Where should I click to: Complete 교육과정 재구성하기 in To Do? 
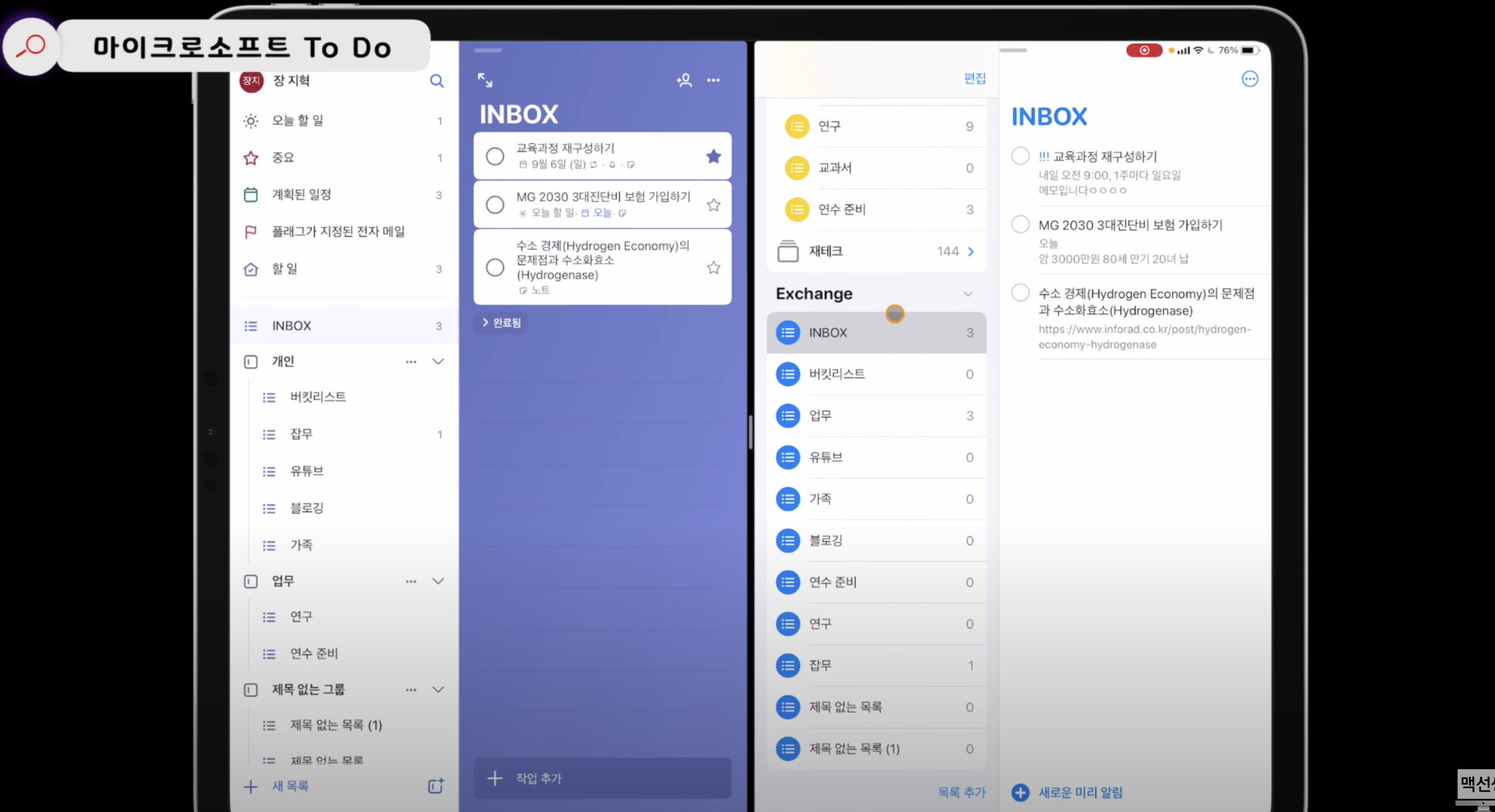pyautogui.click(x=495, y=156)
